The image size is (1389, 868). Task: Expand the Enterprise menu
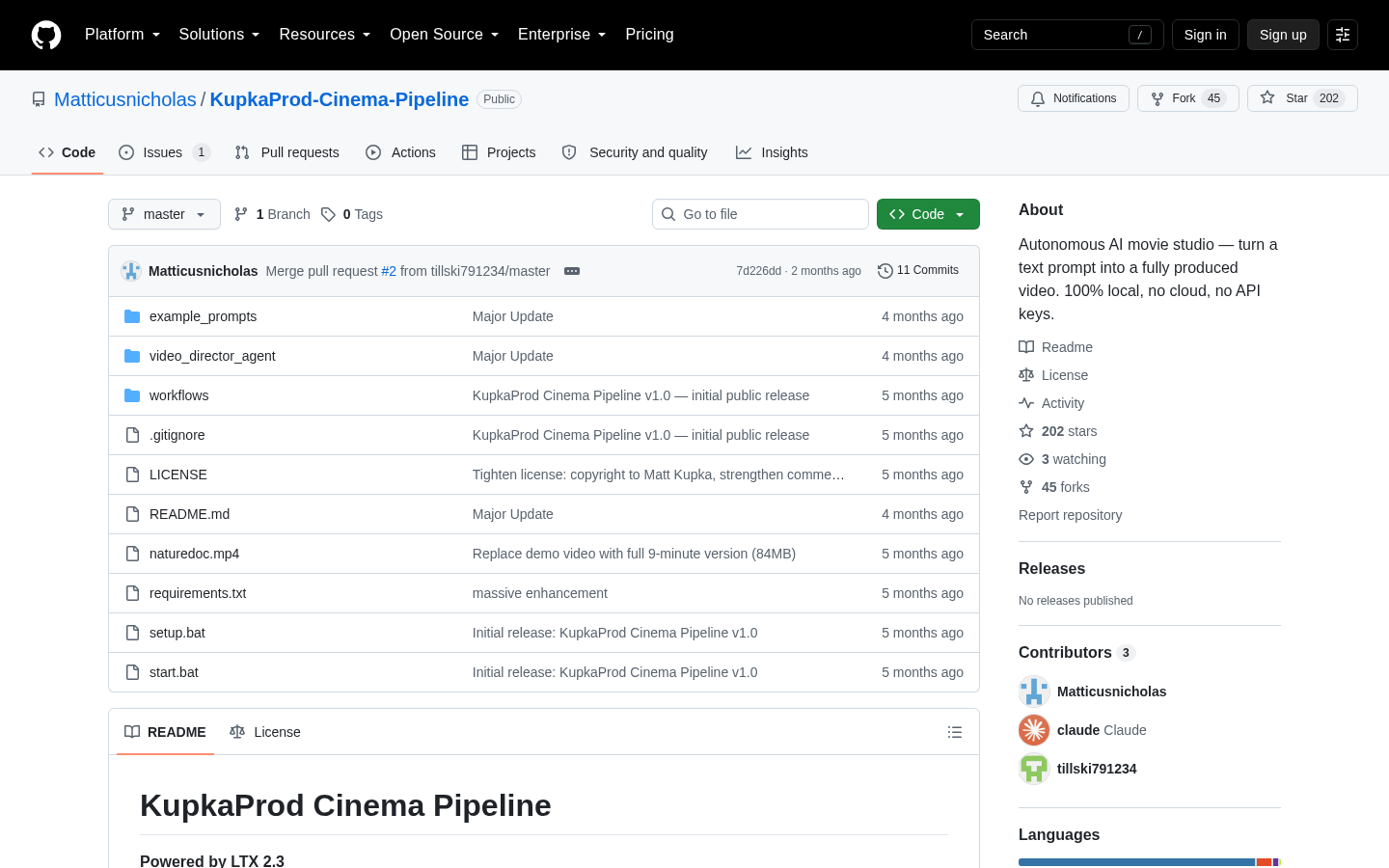tap(562, 35)
